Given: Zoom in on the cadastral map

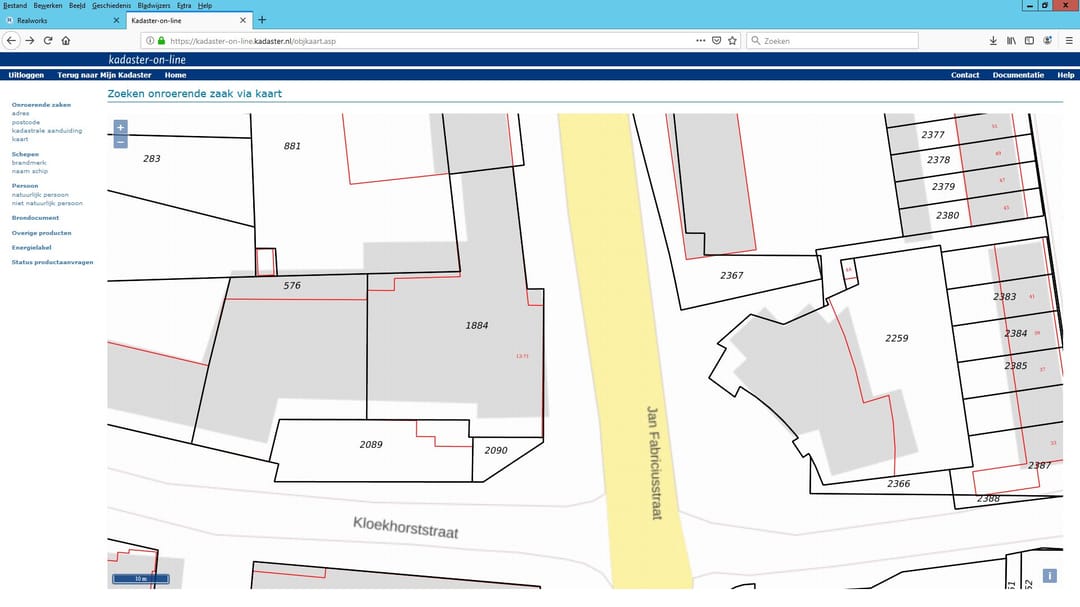Looking at the screenshot, I should point(120,127).
